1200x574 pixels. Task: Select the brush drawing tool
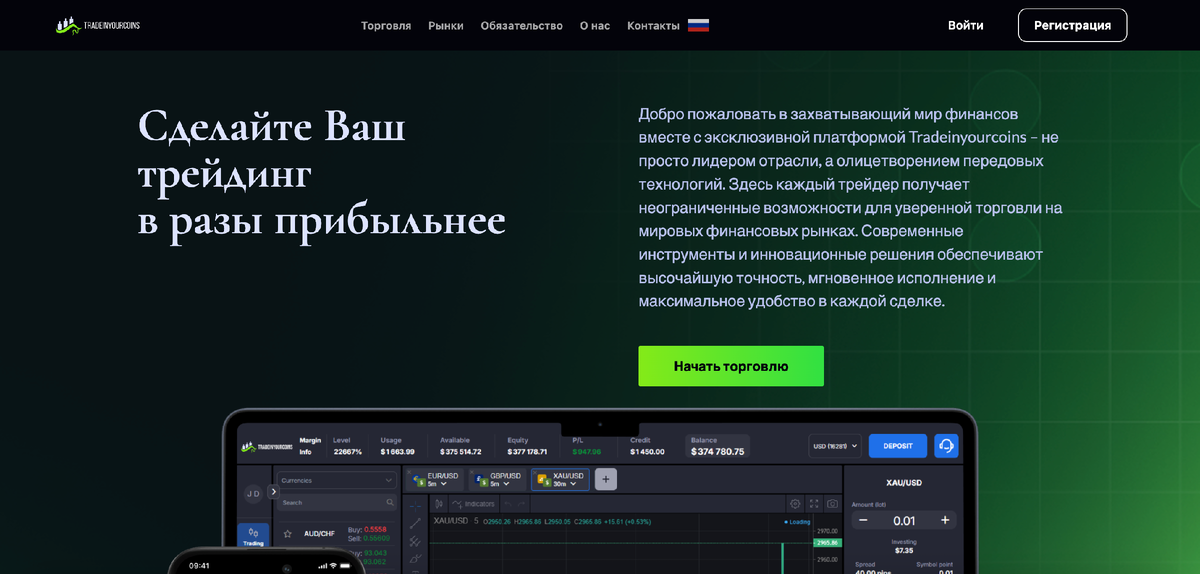coord(415,558)
